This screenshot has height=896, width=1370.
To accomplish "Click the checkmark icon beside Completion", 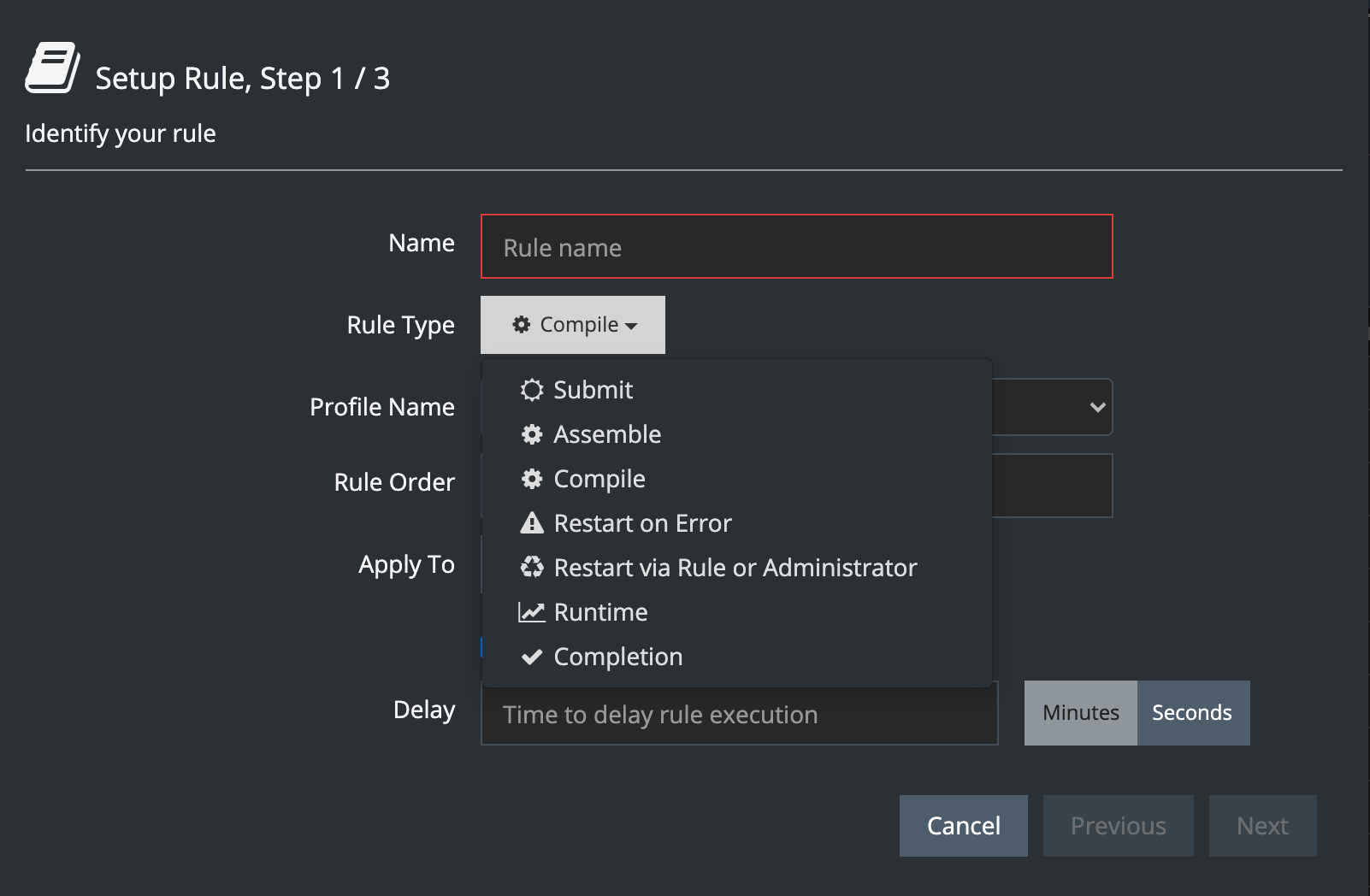I will (532, 657).
